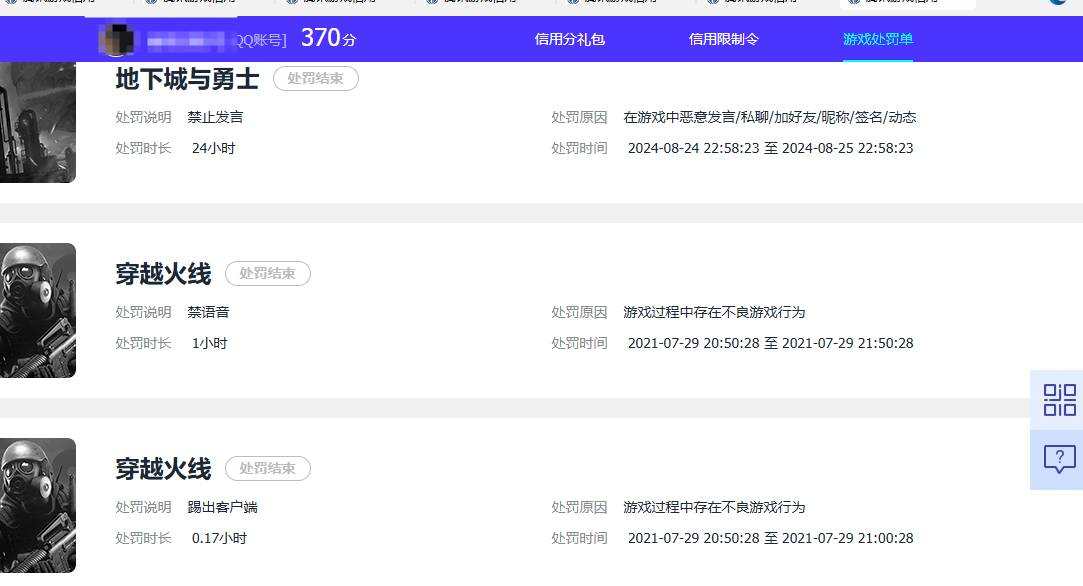The height and width of the screenshot is (586, 1083).
Task: Click the blurred QQ account name
Action: pos(214,41)
